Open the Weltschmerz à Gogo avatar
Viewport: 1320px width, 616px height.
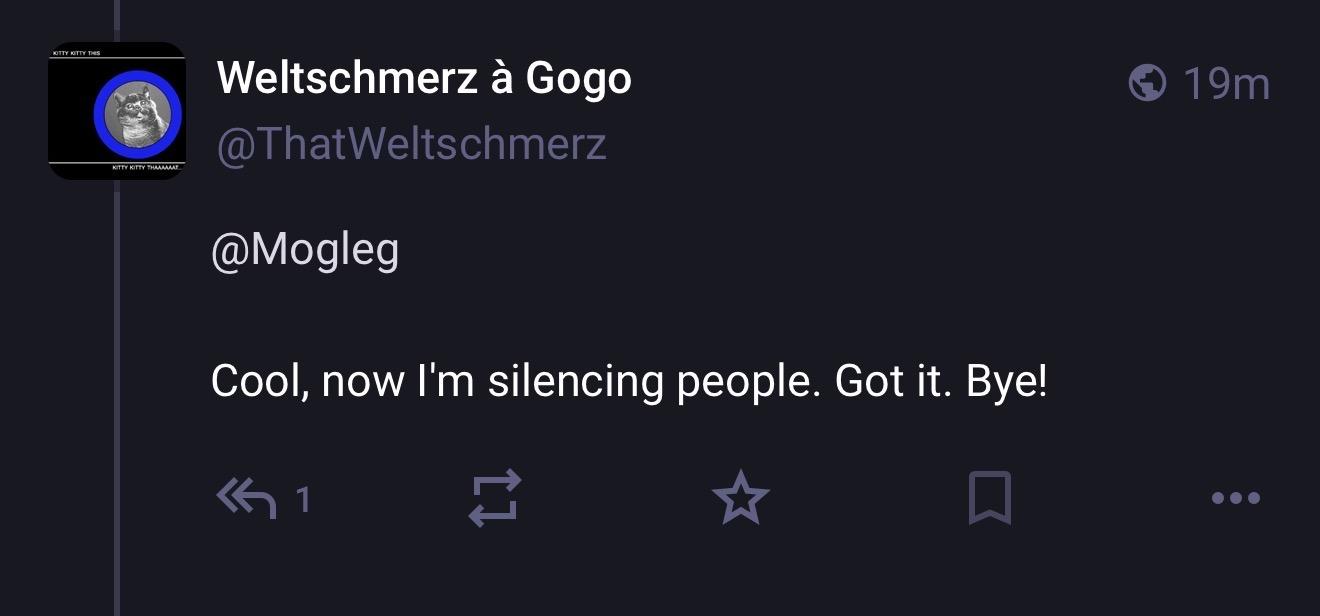pyautogui.click(x=117, y=111)
